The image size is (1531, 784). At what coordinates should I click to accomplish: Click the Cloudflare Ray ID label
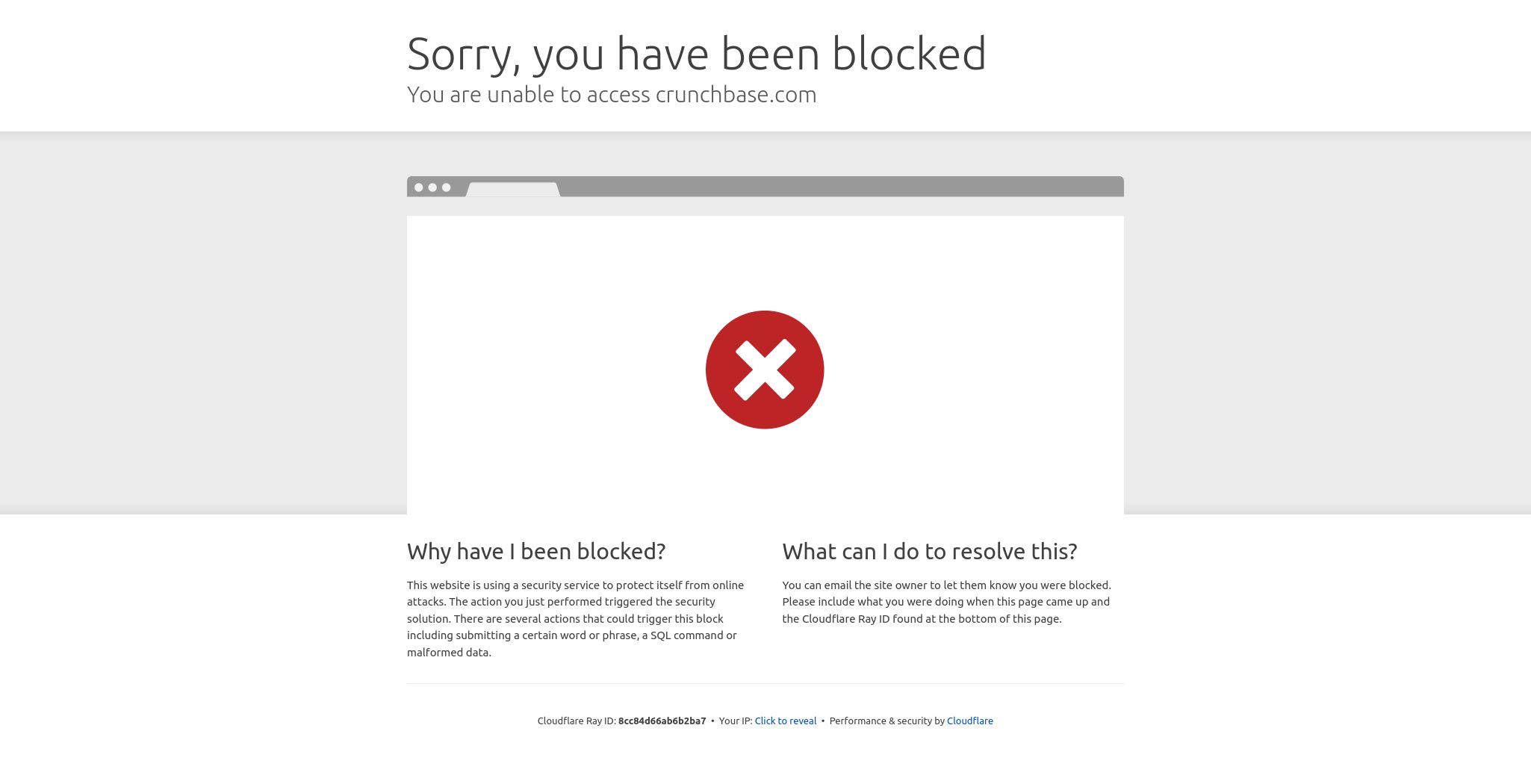(577, 721)
